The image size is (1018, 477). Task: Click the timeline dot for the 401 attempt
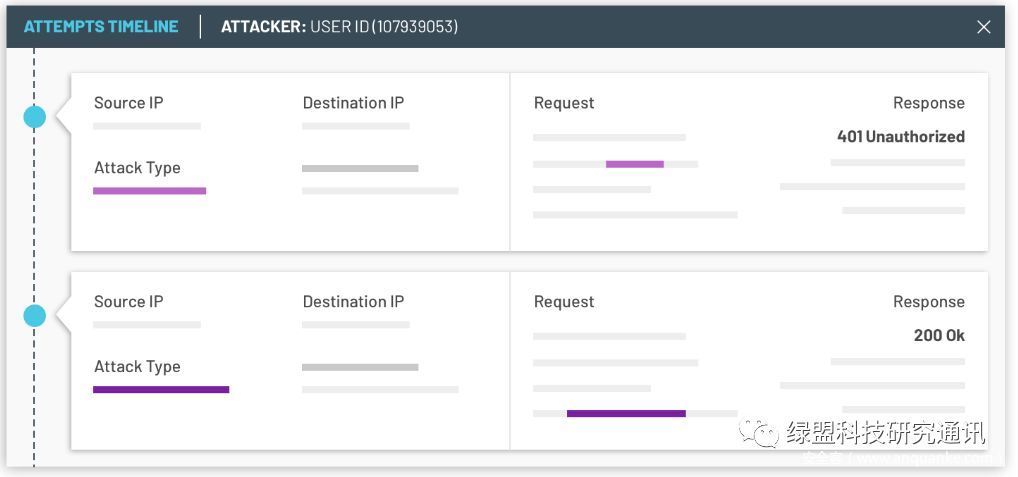click(x=35, y=117)
